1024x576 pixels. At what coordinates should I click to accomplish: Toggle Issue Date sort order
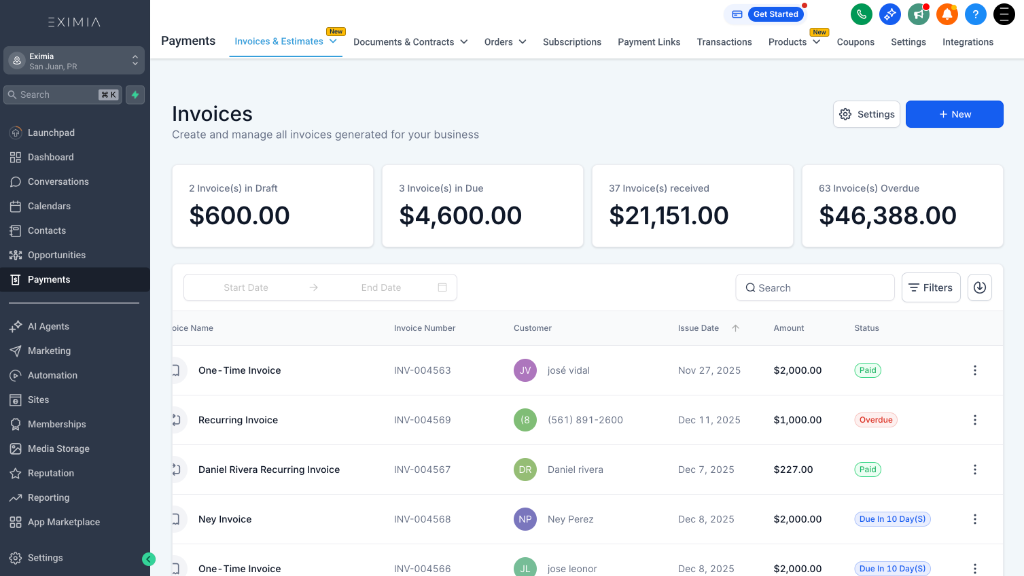[x=737, y=328]
